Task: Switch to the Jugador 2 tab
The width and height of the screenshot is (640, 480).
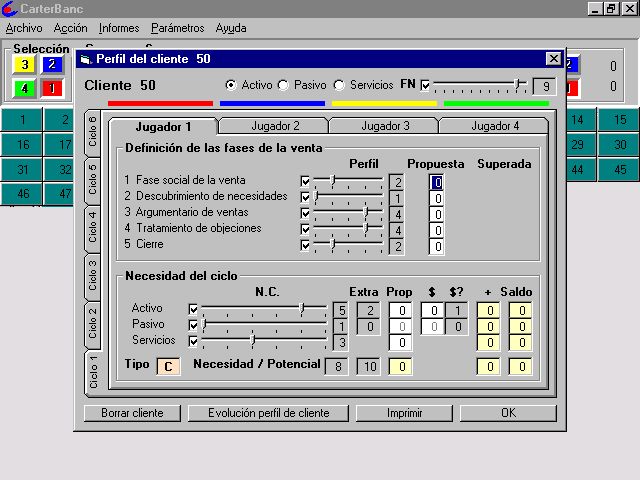Action: (x=275, y=126)
